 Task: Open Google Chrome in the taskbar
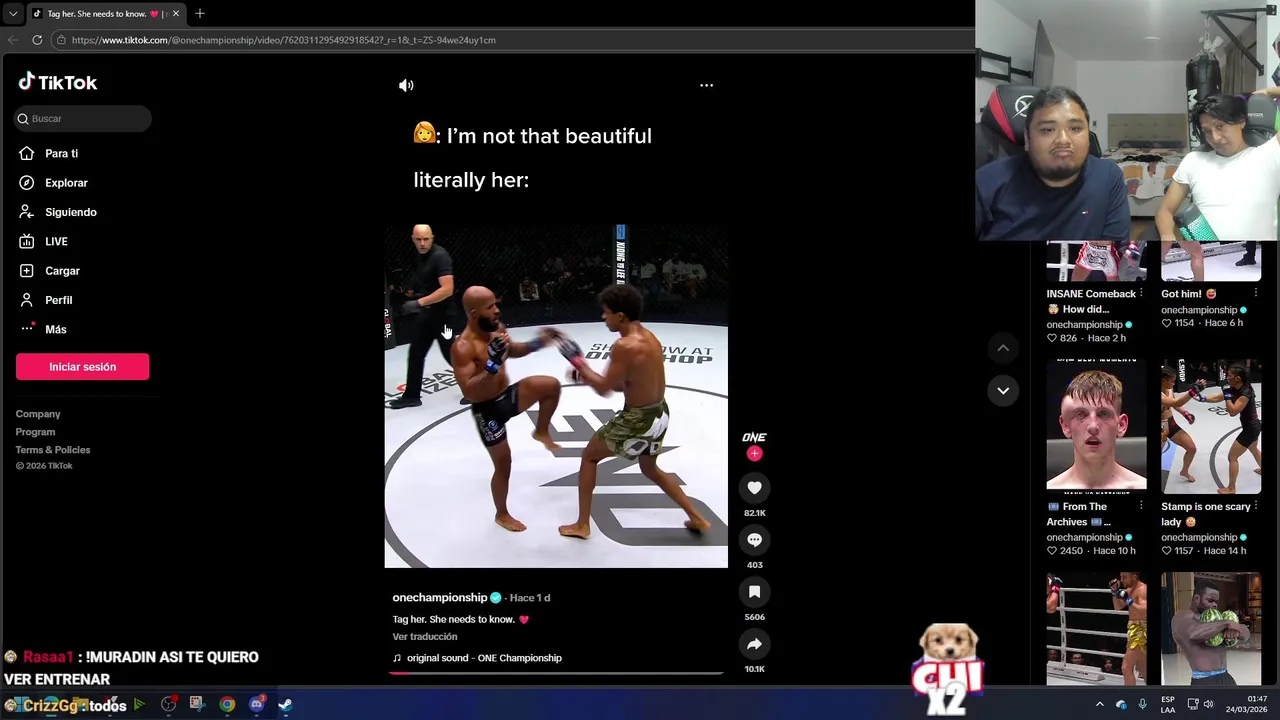coord(227,704)
